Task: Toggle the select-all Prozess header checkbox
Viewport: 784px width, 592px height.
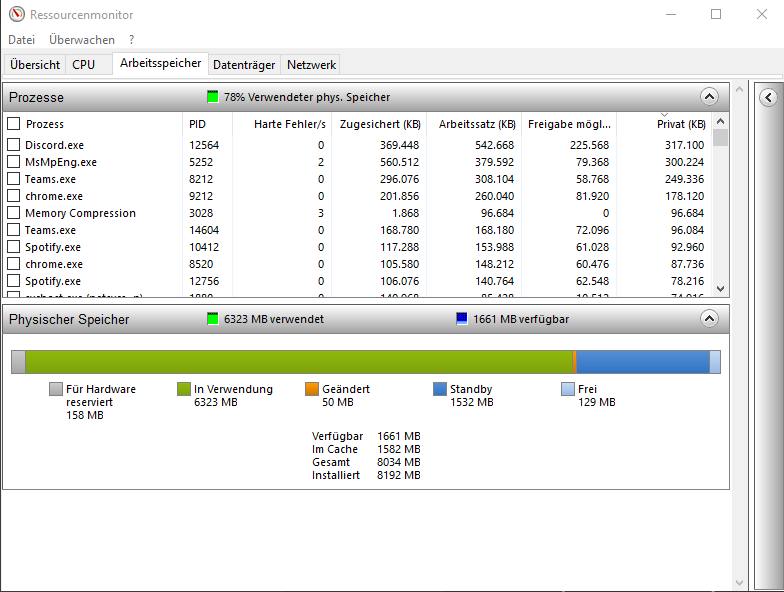Action: pos(14,124)
